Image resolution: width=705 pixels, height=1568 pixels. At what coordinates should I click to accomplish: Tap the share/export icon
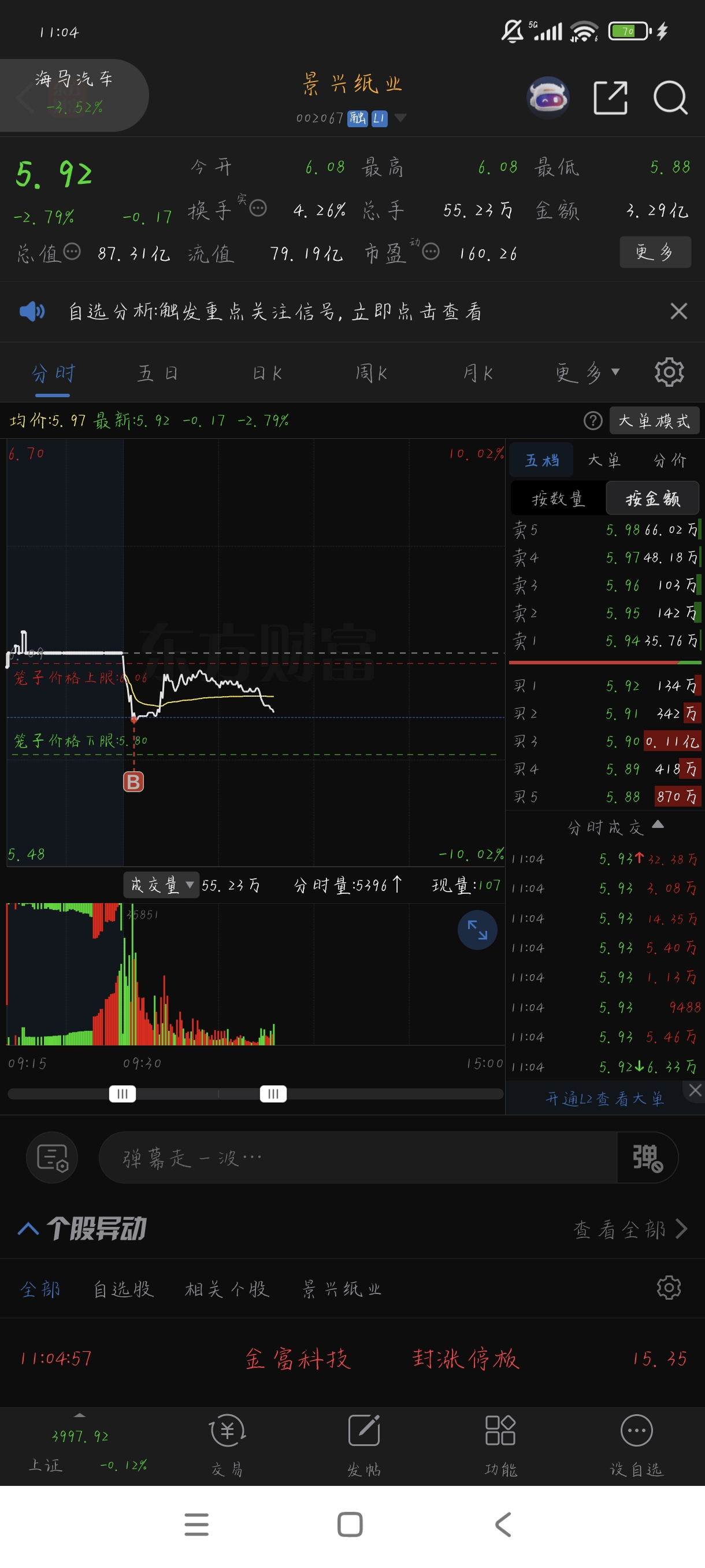[x=610, y=97]
